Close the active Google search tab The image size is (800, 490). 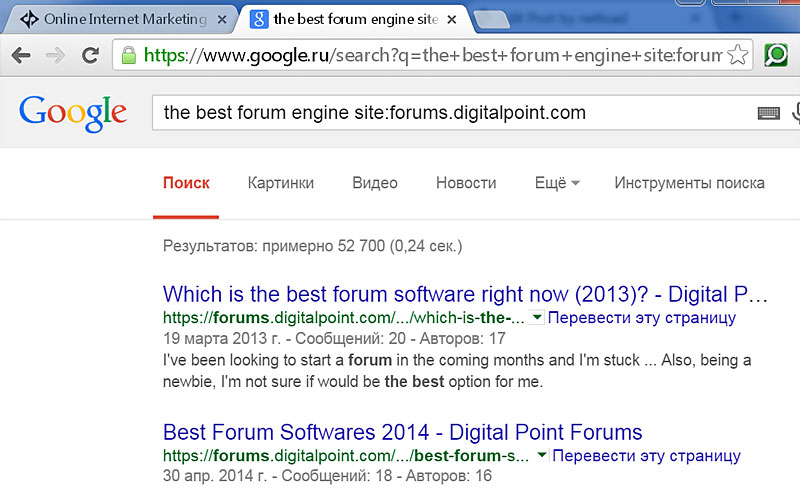tap(451, 20)
